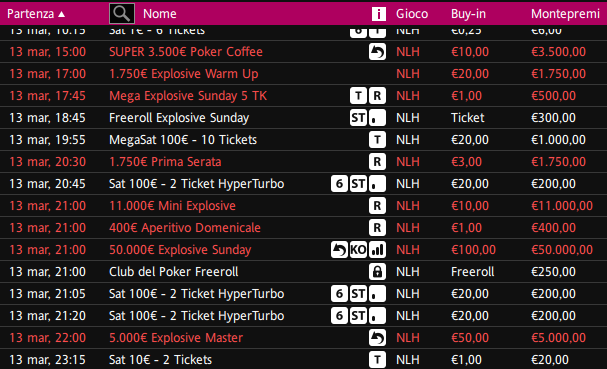Screen dimensions: 607x369
Task: Click the T icon on Sat 10€ - 2 Tickets
Action: (377, 360)
